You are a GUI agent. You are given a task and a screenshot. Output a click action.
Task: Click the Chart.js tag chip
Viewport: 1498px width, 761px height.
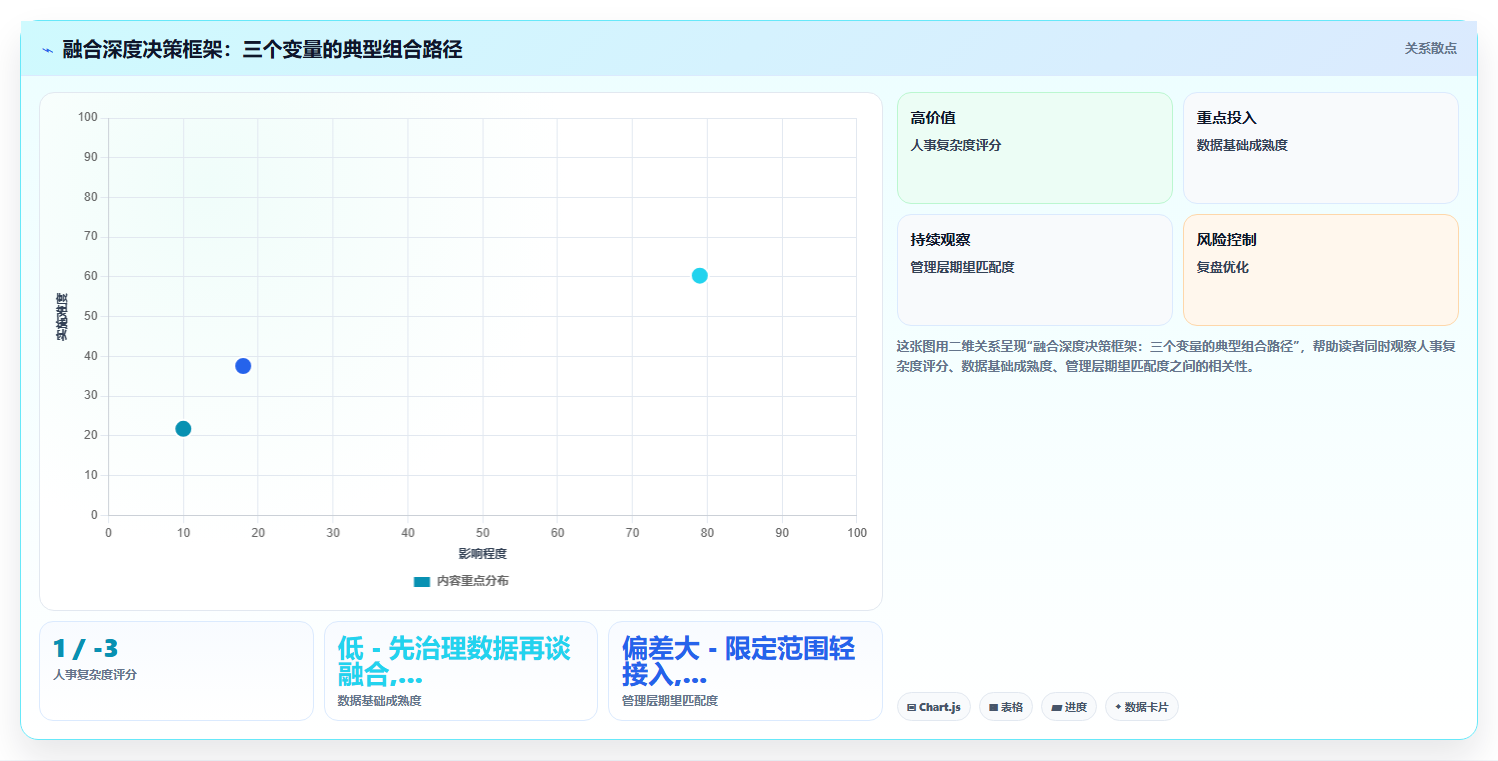click(934, 707)
